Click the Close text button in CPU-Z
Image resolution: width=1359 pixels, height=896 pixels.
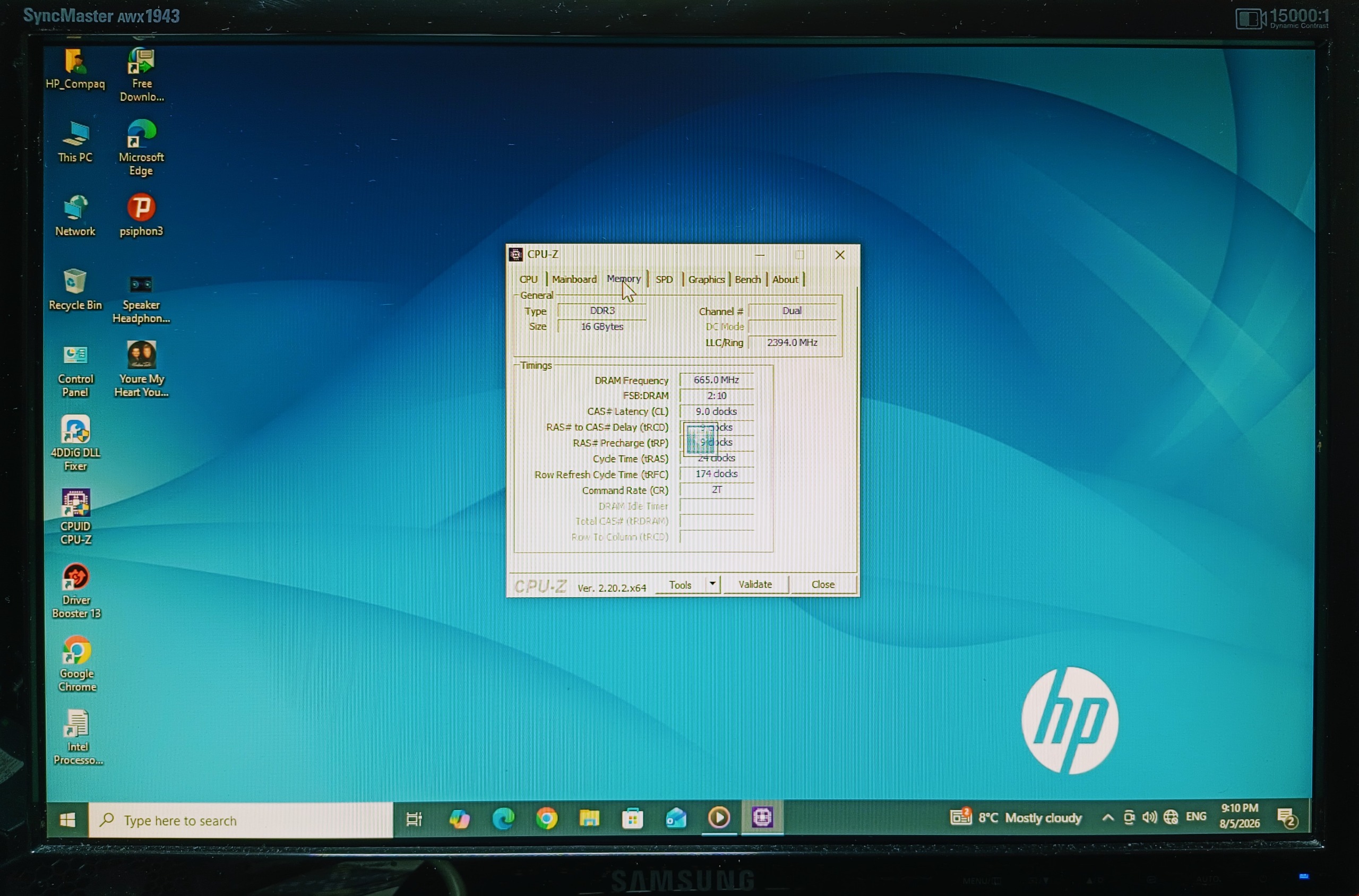point(823,584)
